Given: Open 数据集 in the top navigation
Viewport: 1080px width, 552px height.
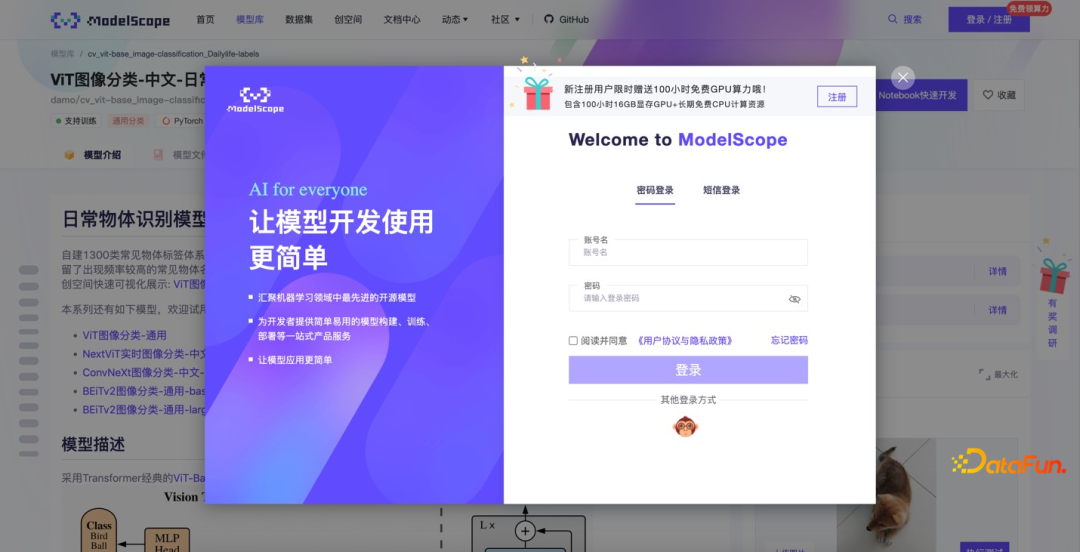Looking at the screenshot, I should [x=299, y=20].
